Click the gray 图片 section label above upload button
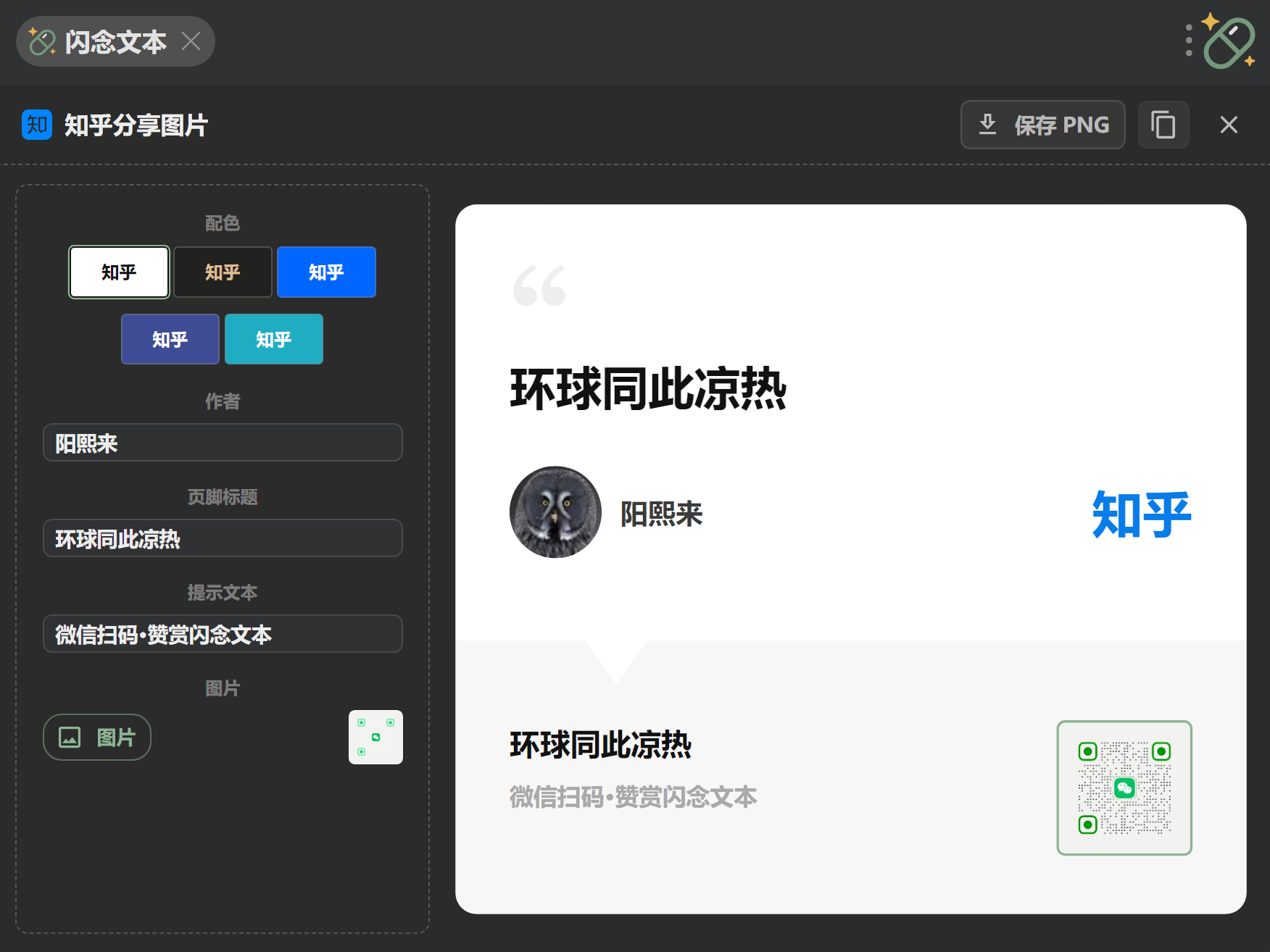Viewport: 1270px width, 952px height. tap(223, 688)
